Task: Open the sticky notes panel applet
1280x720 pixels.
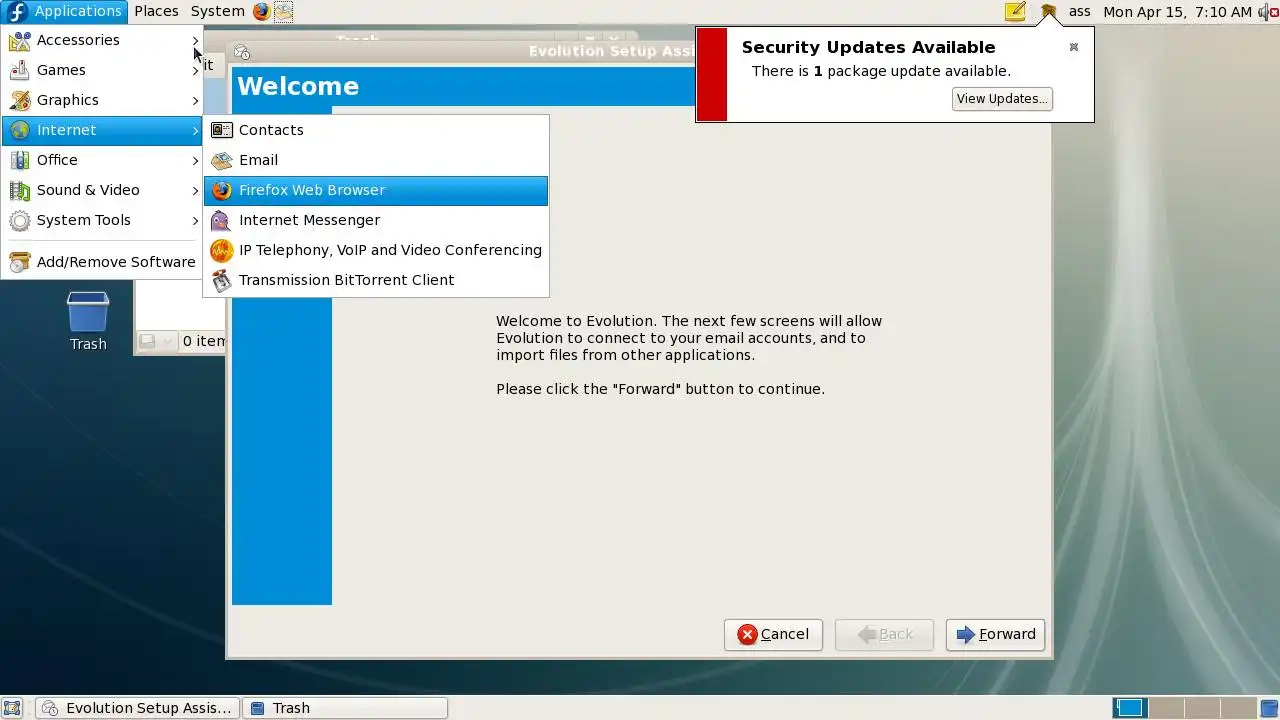Action: 1015,12
